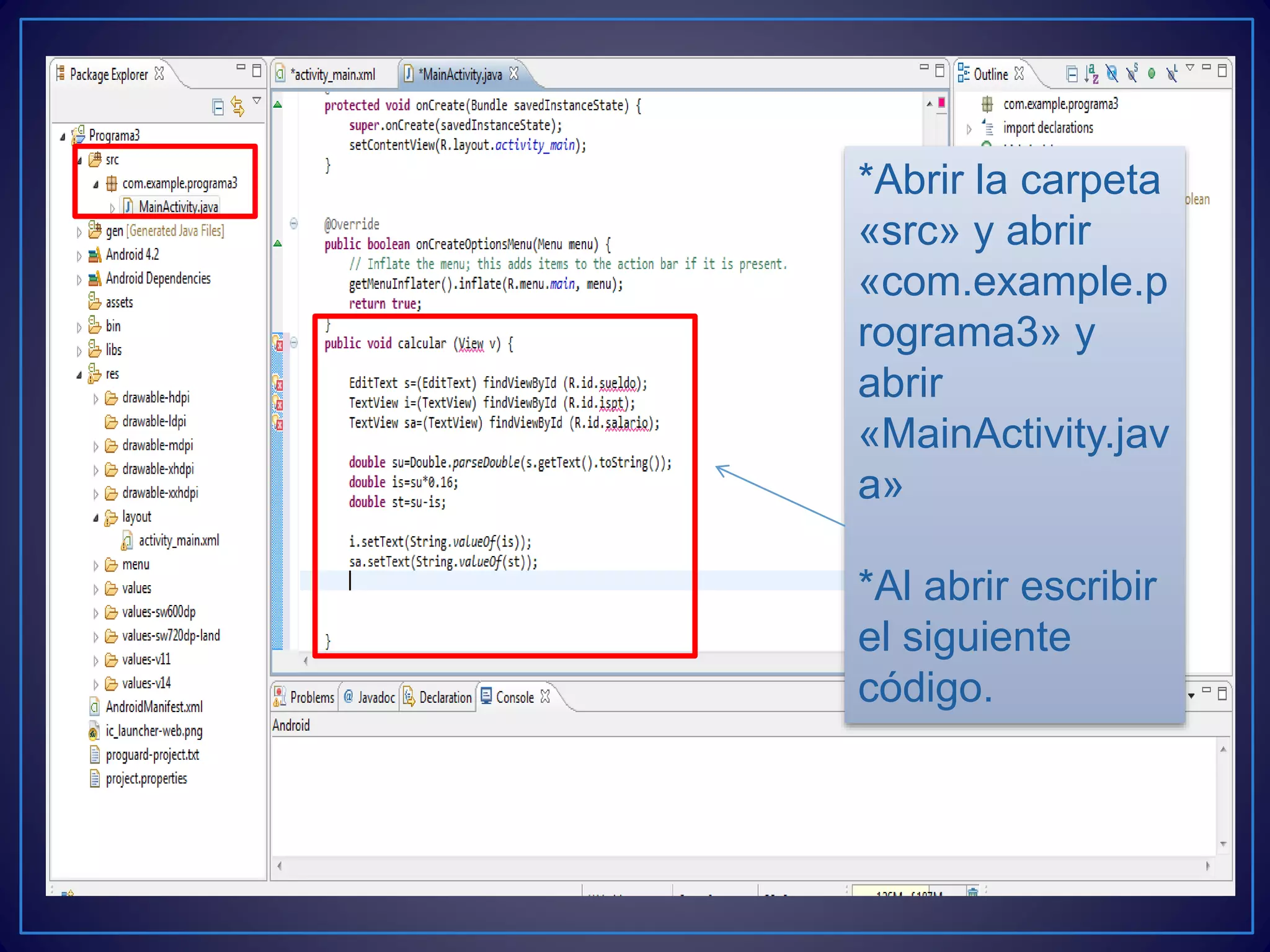The height and width of the screenshot is (952, 1270).
Task: Expand the Android 4.2 library node
Action: pyautogui.click(x=79, y=255)
